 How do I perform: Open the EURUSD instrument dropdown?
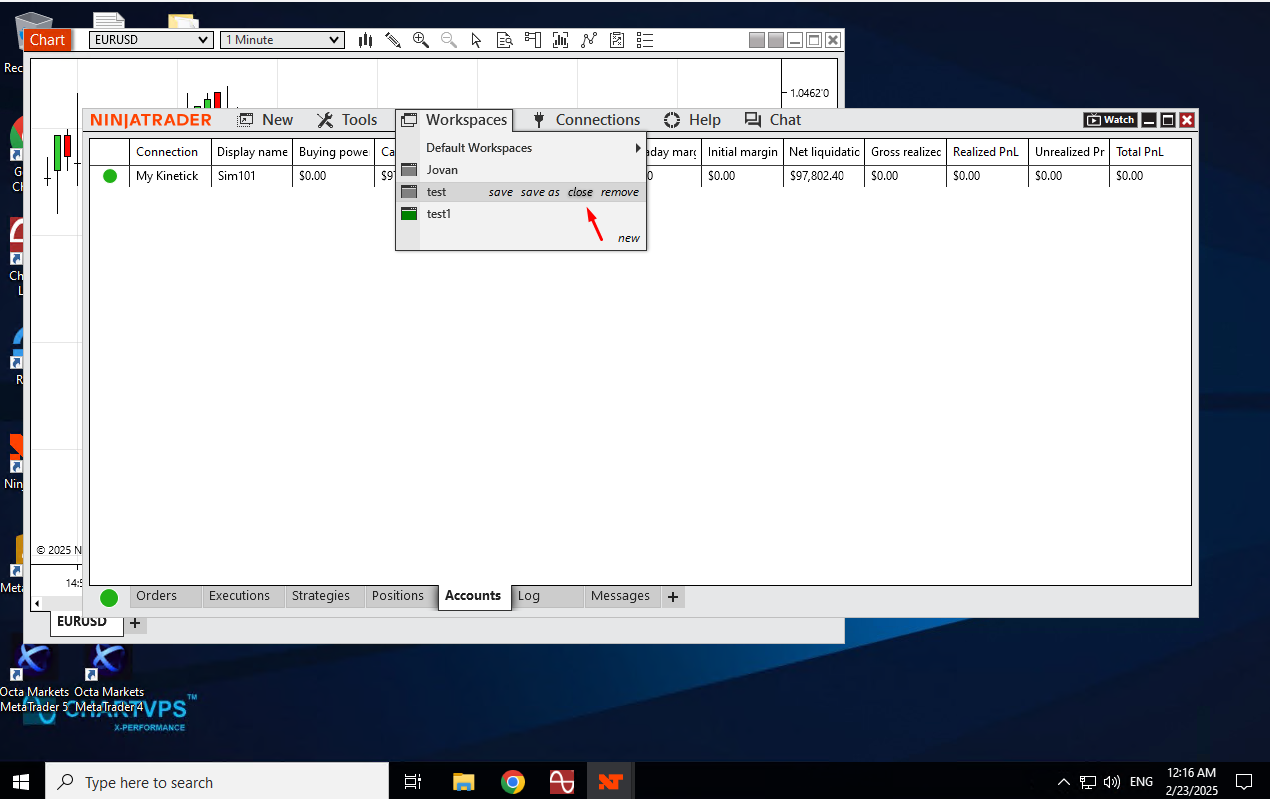coord(151,40)
